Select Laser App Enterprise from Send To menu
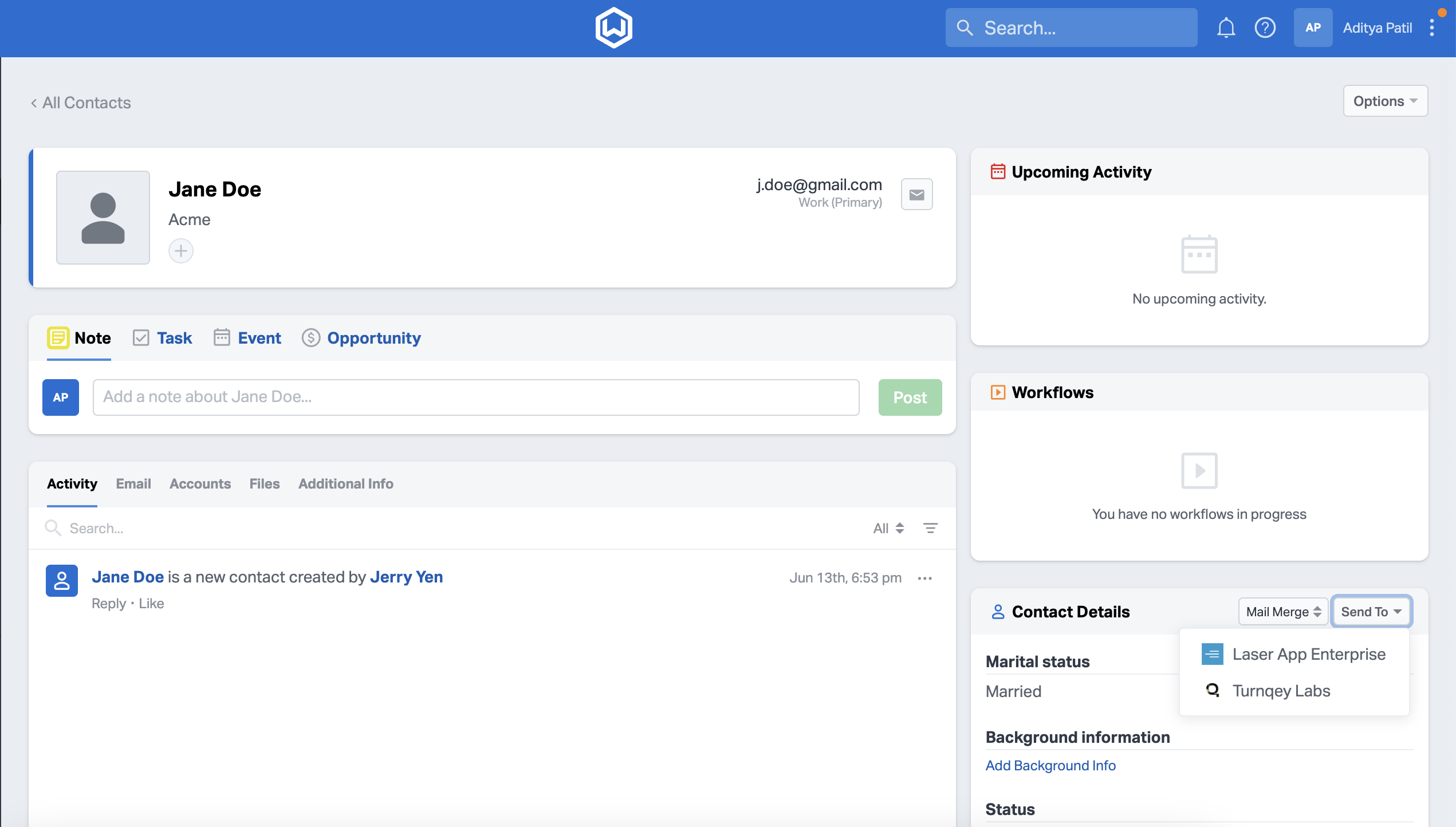 1308,654
